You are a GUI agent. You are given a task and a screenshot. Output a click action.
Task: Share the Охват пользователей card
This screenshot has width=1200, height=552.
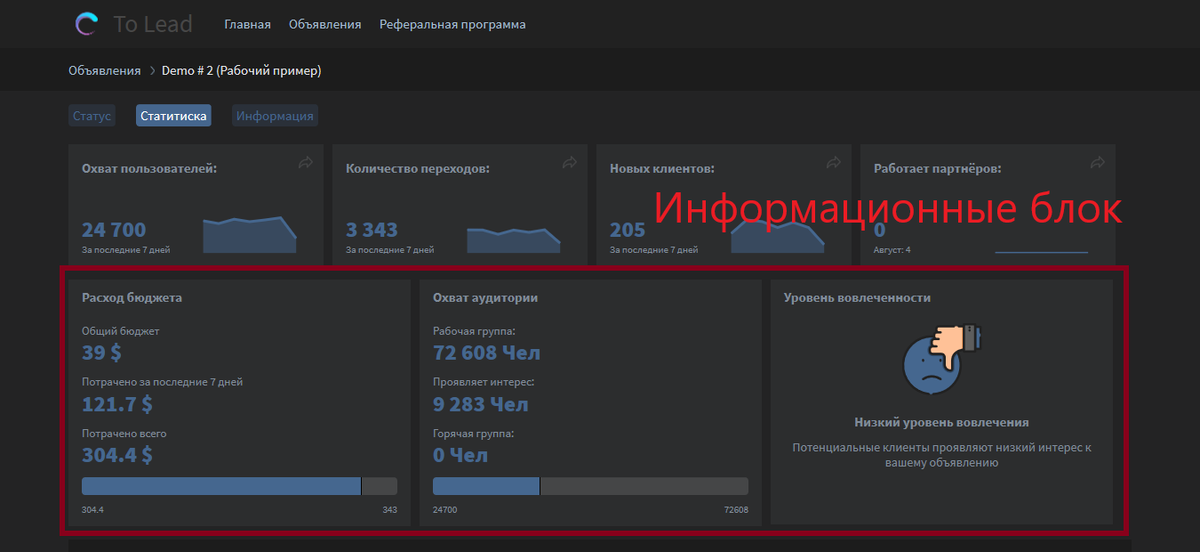coord(306,162)
